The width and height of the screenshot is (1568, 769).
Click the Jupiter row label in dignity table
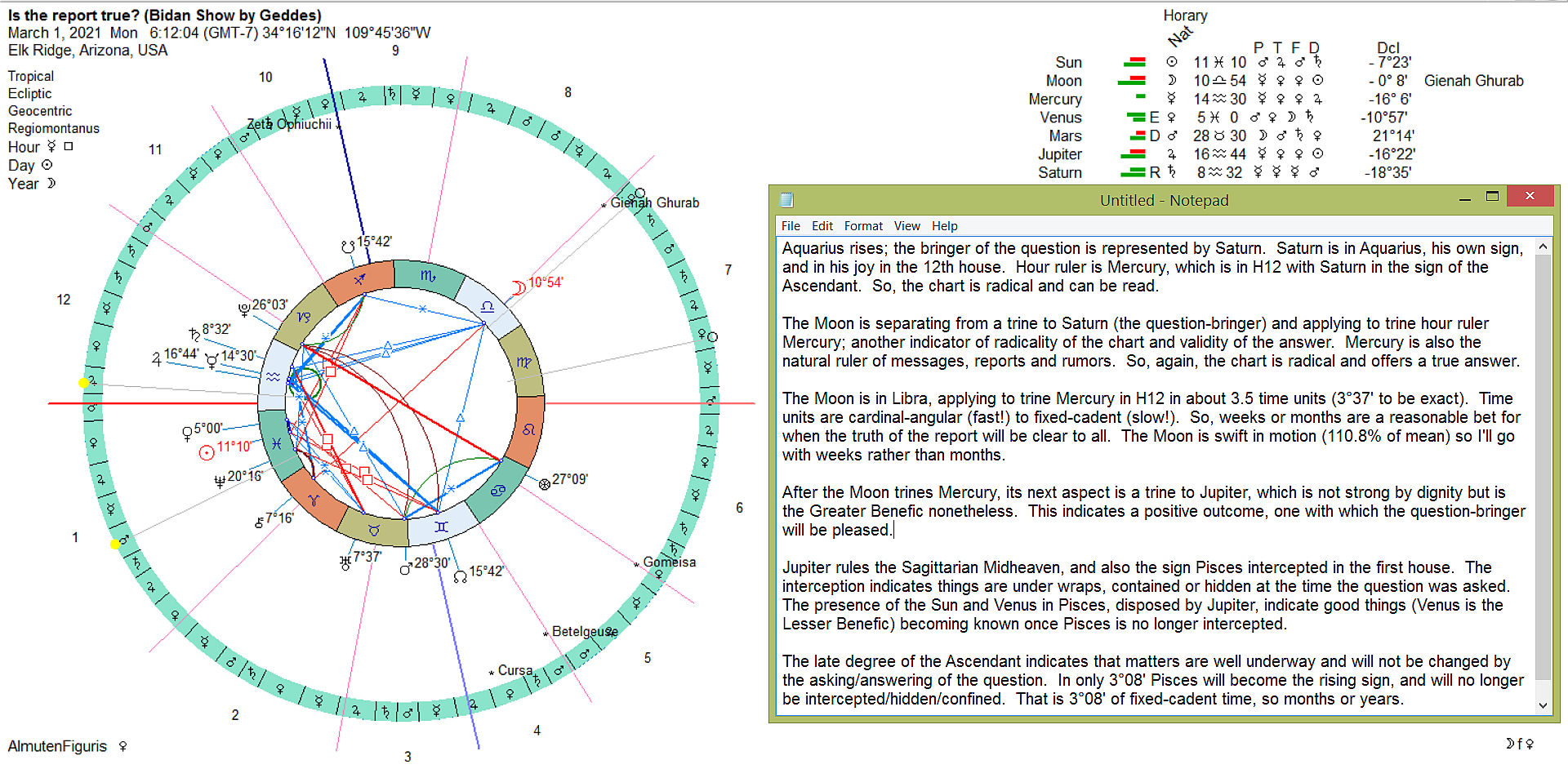pyautogui.click(x=1060, y=154)
